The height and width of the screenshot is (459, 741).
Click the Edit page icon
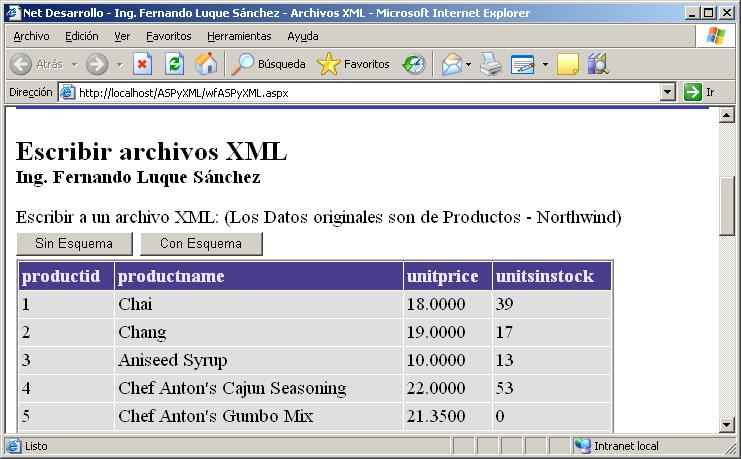pos(523,64)
